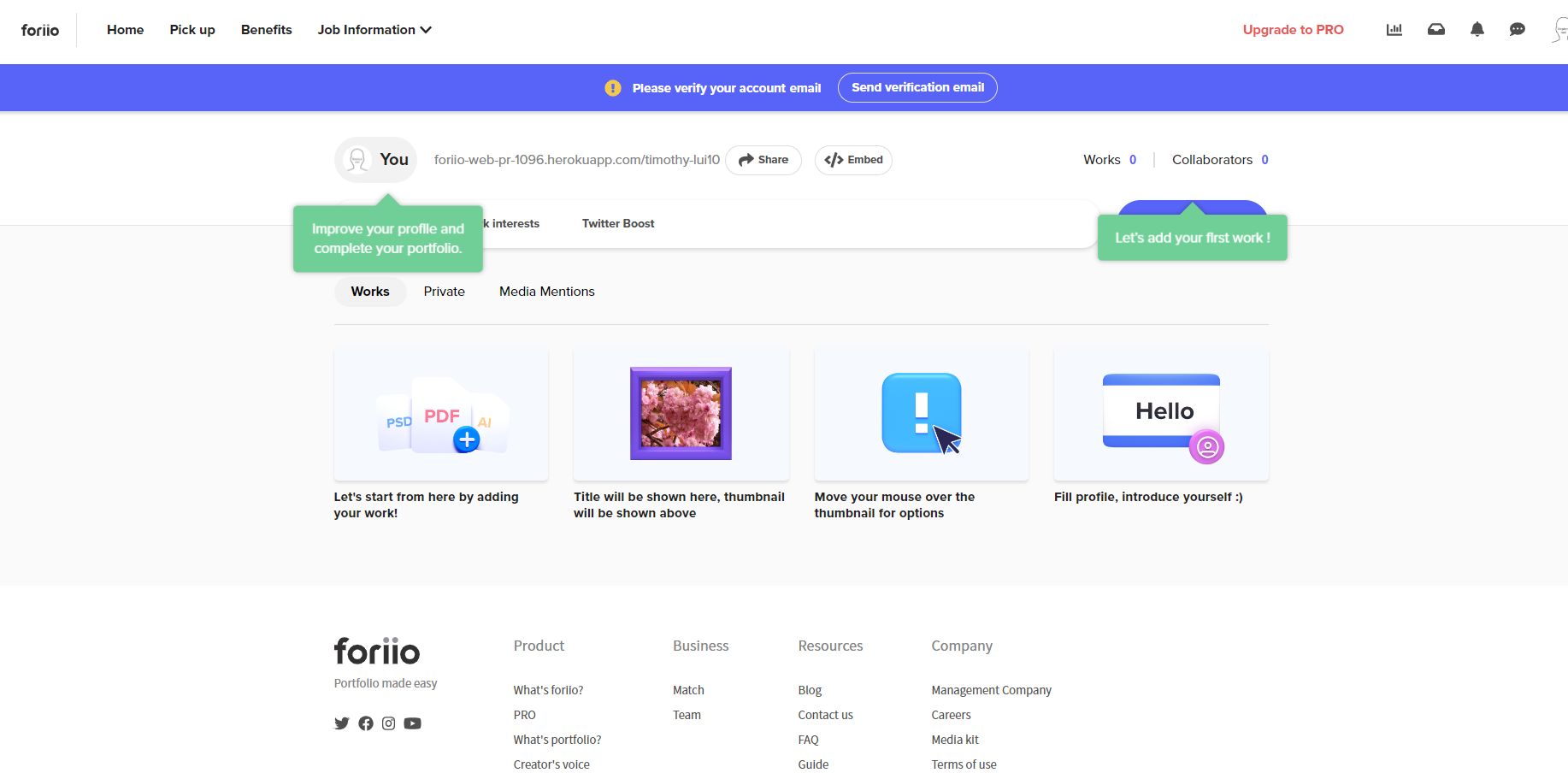Viewport: 1568px width, 773px height.
Task: Click the notifications bell icon
Action: click(1477, 30)
